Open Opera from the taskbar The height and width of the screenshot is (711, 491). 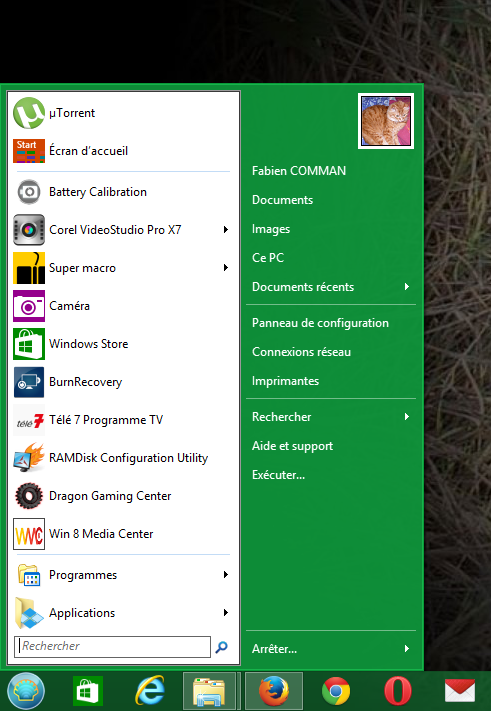pyautogui.click(x=398, y=692)
